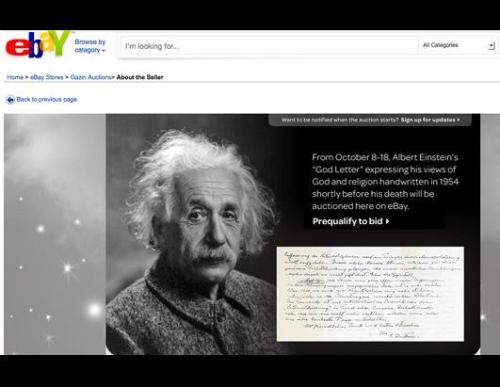
Task: Open the All Categories dropdown
Action: 458,45
